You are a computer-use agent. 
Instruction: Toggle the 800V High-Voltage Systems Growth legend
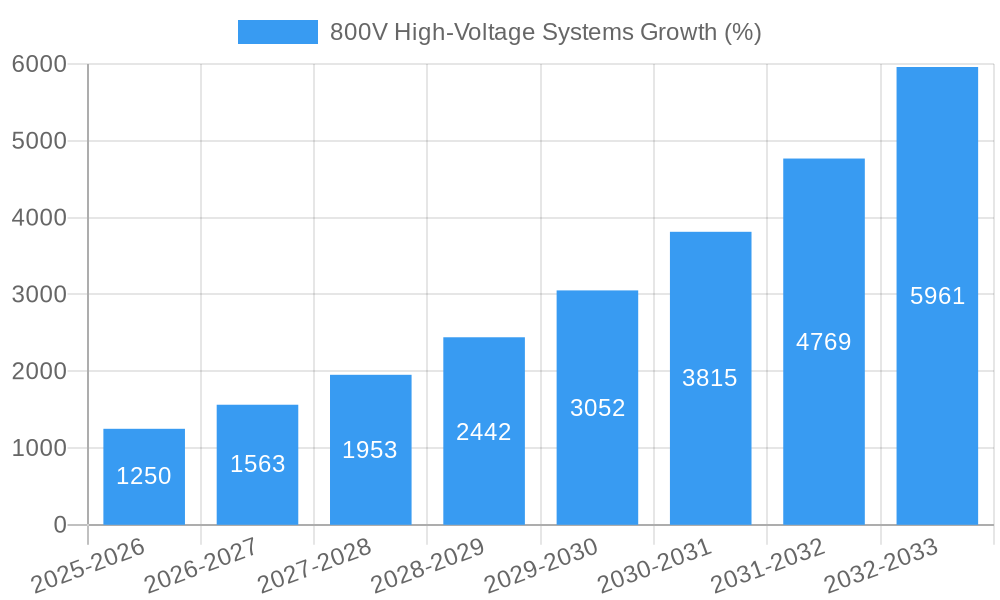coord(545,31)
